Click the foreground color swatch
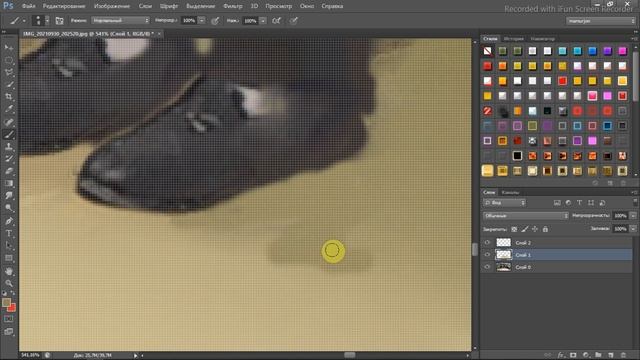The image size is (640, 360). 6,302
